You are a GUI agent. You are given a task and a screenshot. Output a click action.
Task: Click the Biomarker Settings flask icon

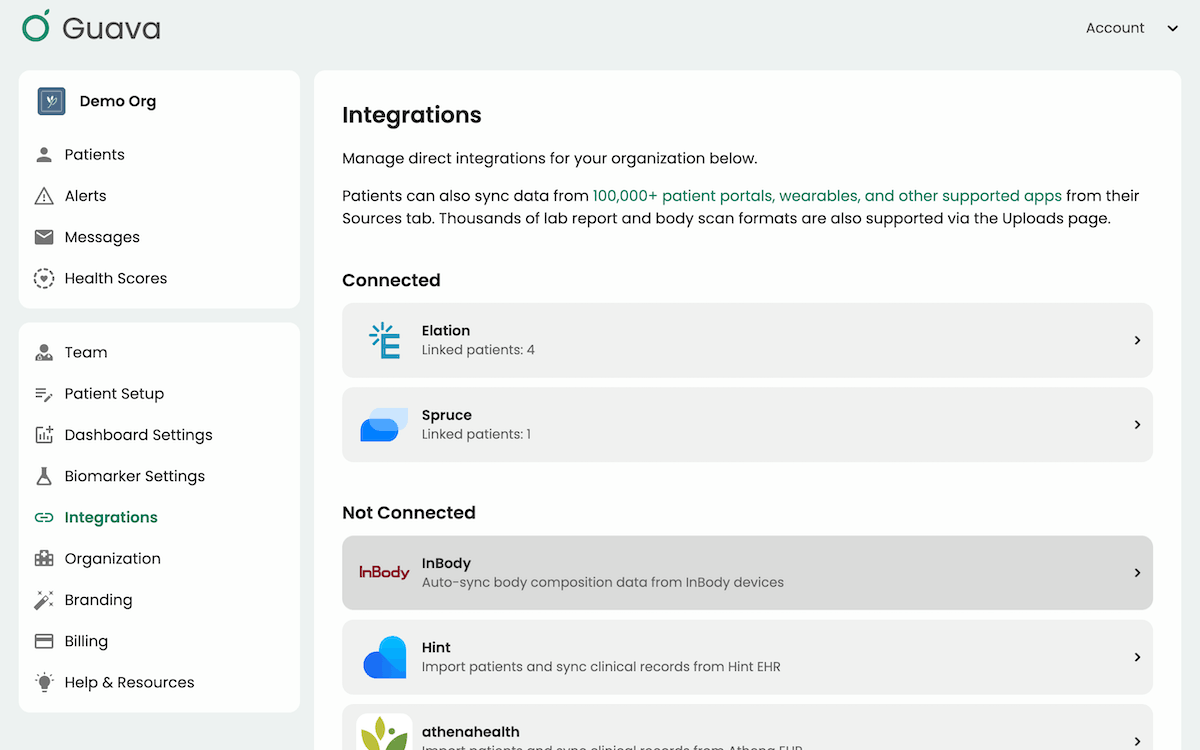44,476
